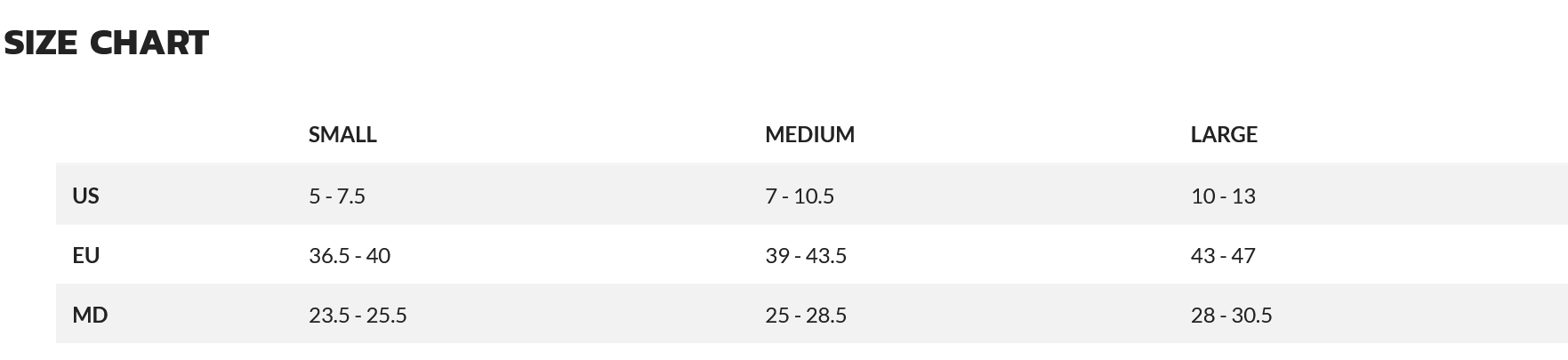Click the shaded US row background
Image resolution: width=1568 pixels, height=360 pixels.
click(811, 195)
